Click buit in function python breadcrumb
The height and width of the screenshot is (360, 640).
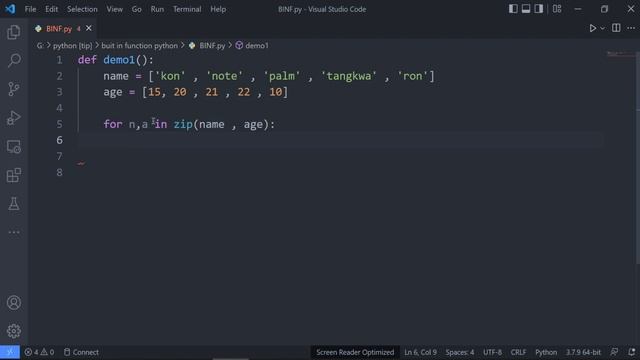pos(139,45)
